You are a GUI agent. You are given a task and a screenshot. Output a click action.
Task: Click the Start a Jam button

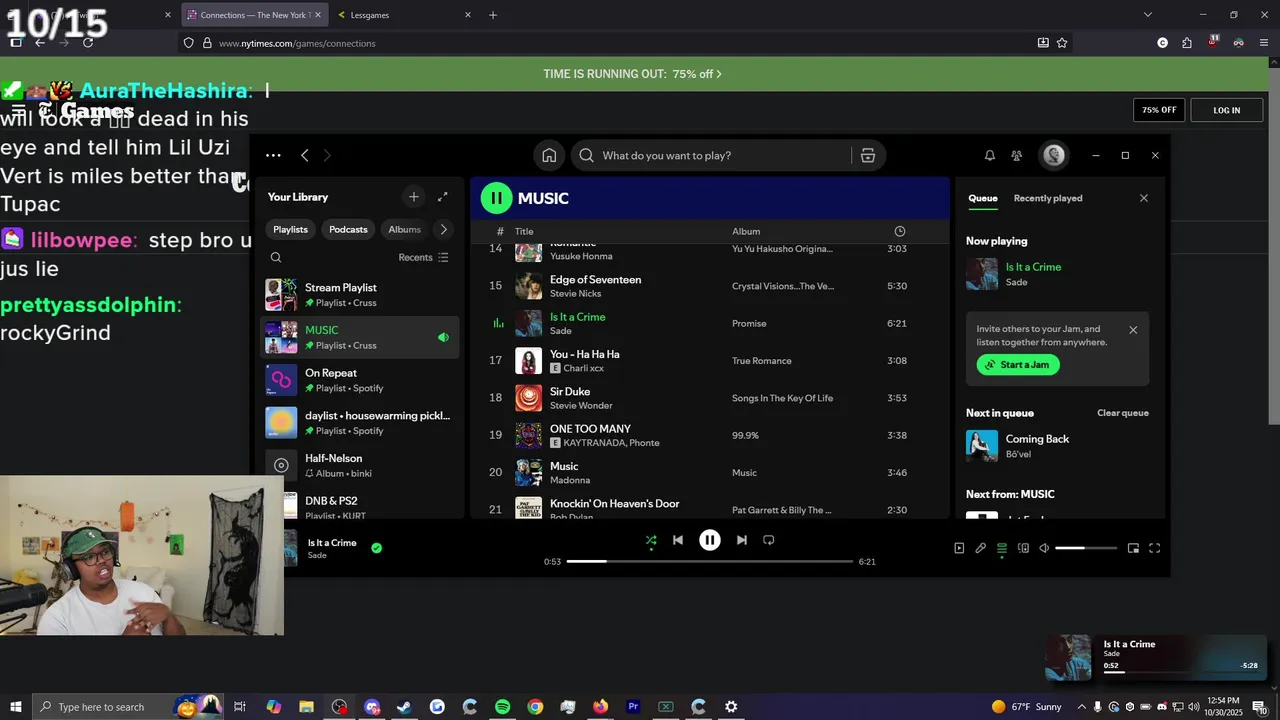[1018, 365]
